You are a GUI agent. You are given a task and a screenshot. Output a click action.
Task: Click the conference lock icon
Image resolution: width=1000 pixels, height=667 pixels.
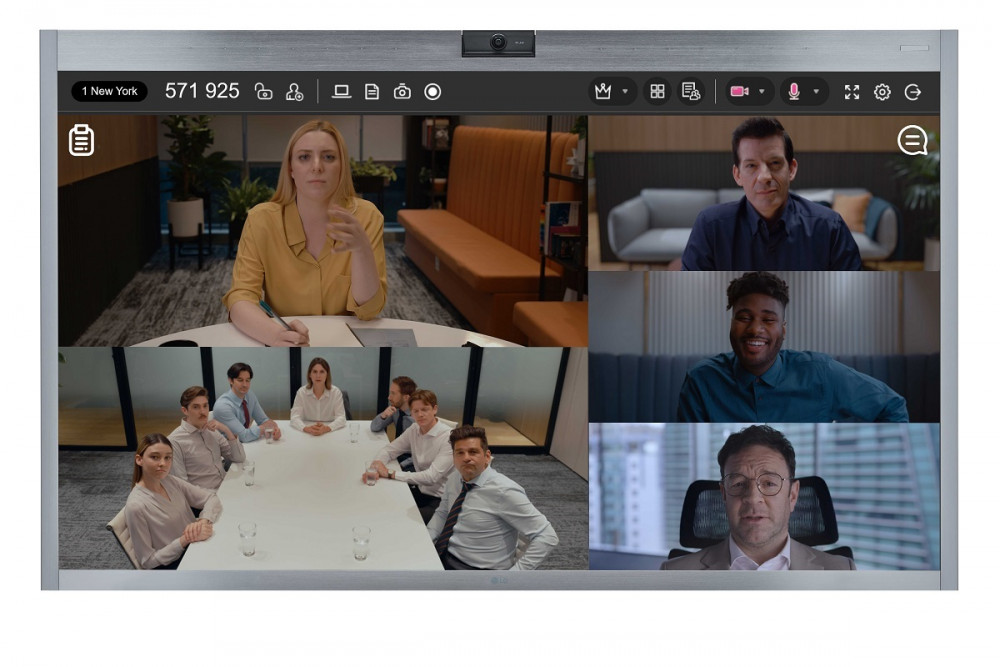click(264, 92)
